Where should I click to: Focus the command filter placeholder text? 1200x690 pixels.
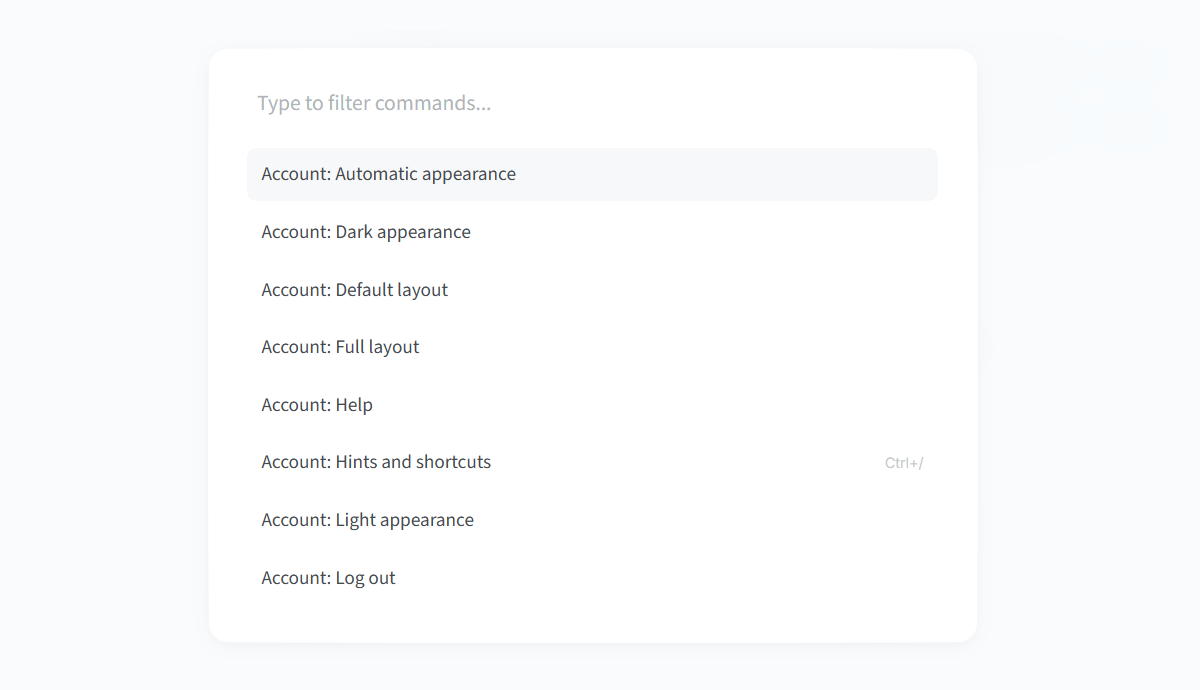click(x=374, y=103)
